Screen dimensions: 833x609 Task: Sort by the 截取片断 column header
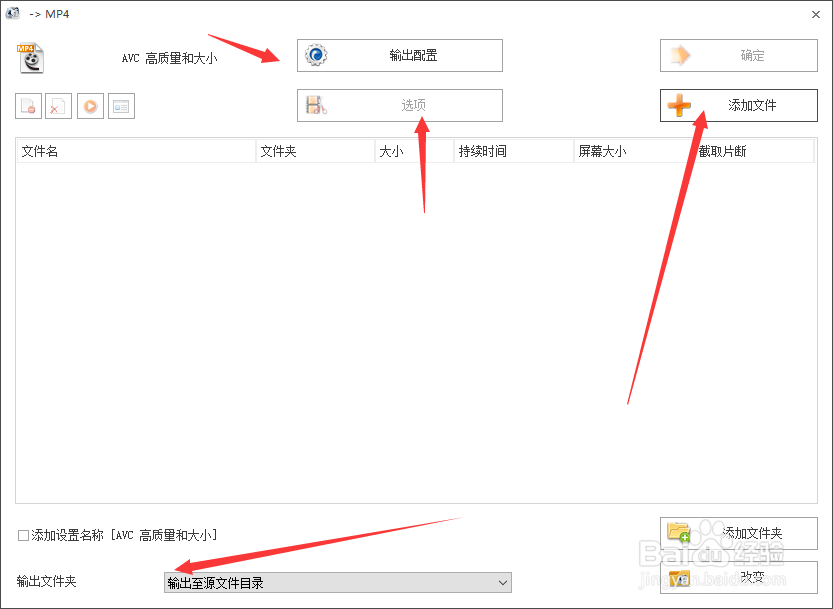point(754,151)
